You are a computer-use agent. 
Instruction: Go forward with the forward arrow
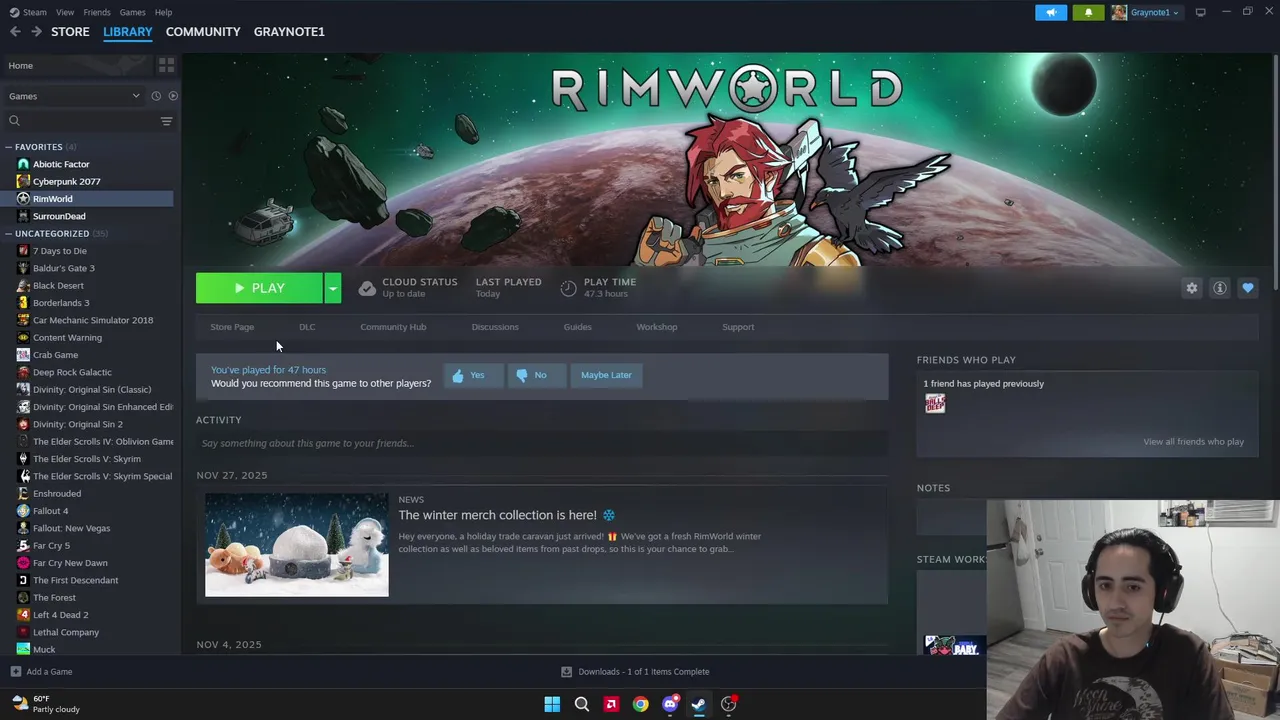[36, 32]
